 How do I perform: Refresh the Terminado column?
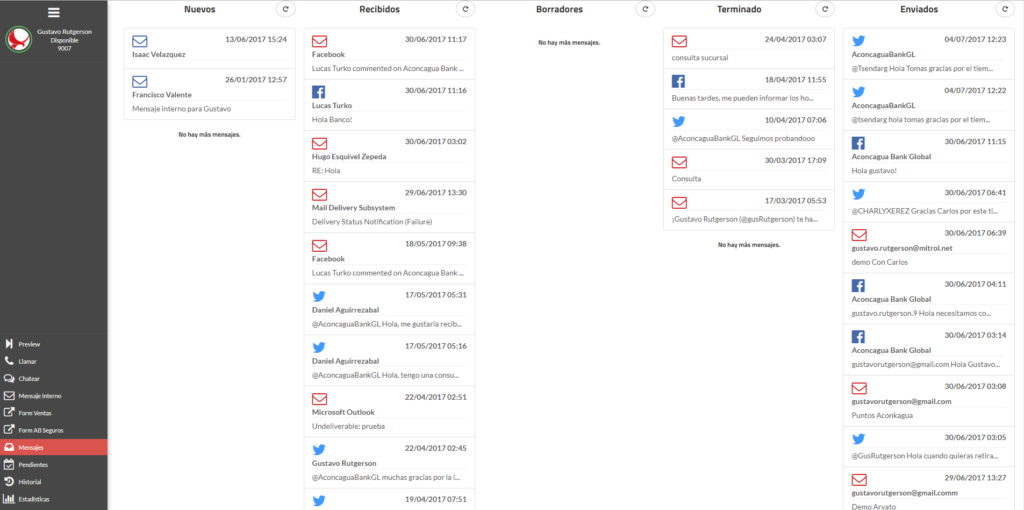coord(824,9)
